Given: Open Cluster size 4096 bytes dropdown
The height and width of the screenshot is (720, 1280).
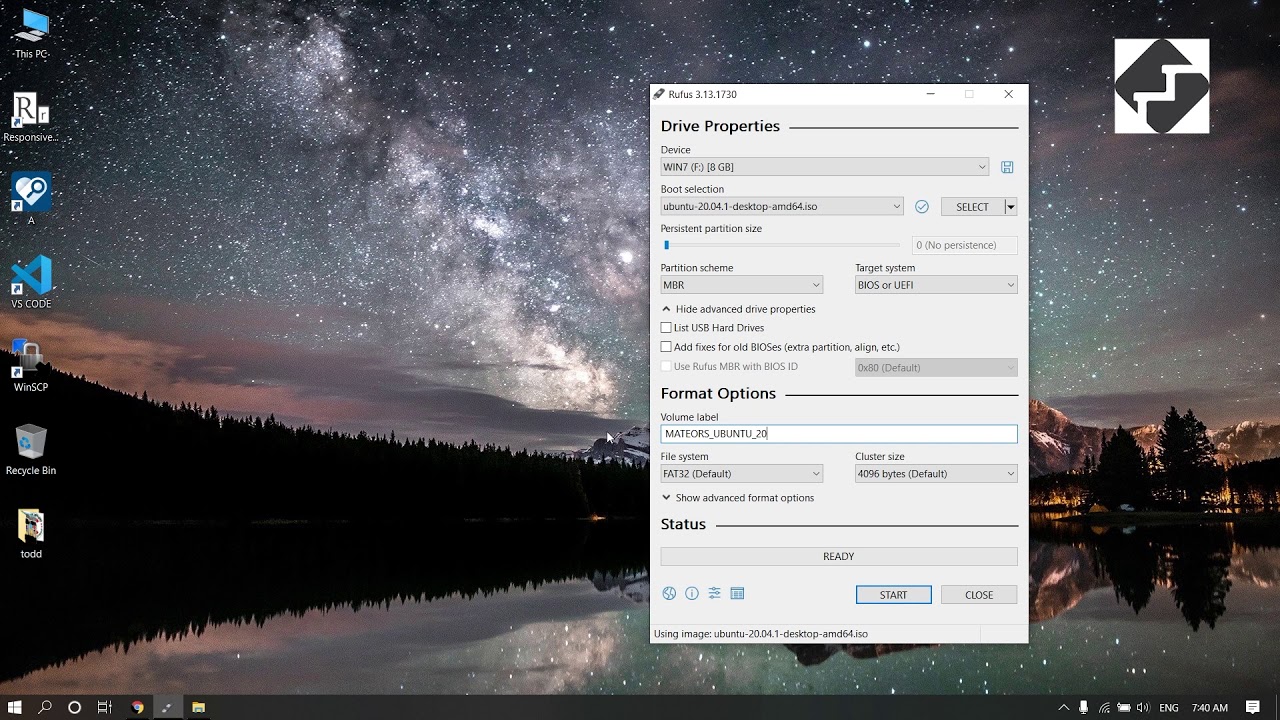Looking at the screenshot, I should [936, 474].
